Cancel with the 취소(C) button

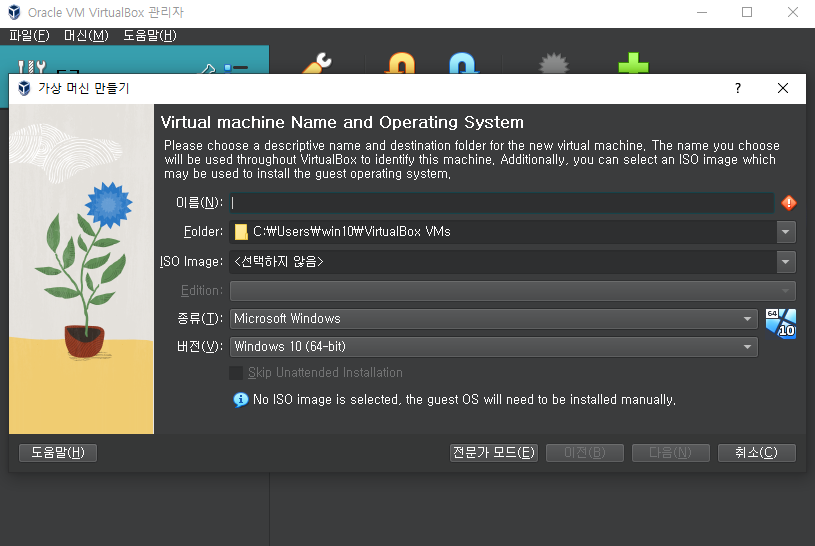[756, 452]
